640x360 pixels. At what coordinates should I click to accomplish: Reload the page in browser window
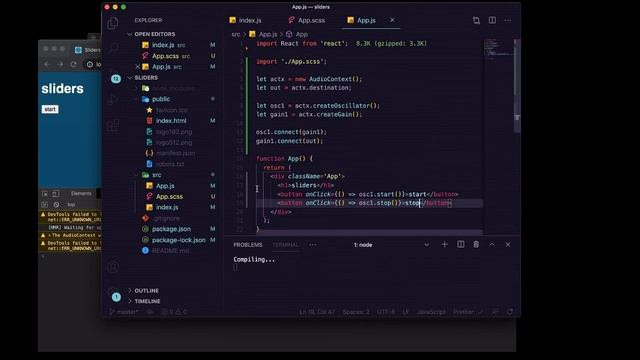73,64
